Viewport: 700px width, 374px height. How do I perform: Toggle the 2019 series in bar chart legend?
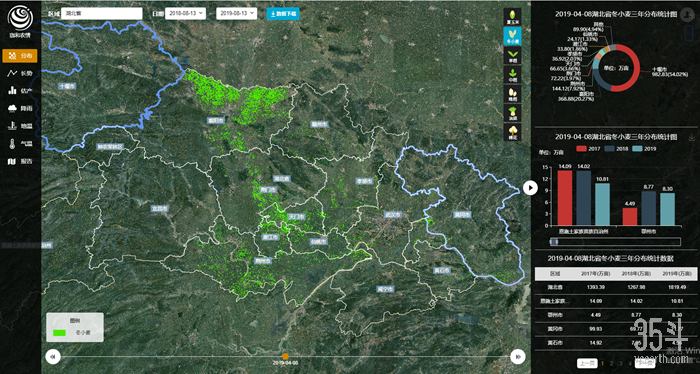click(x=644, y=149)
